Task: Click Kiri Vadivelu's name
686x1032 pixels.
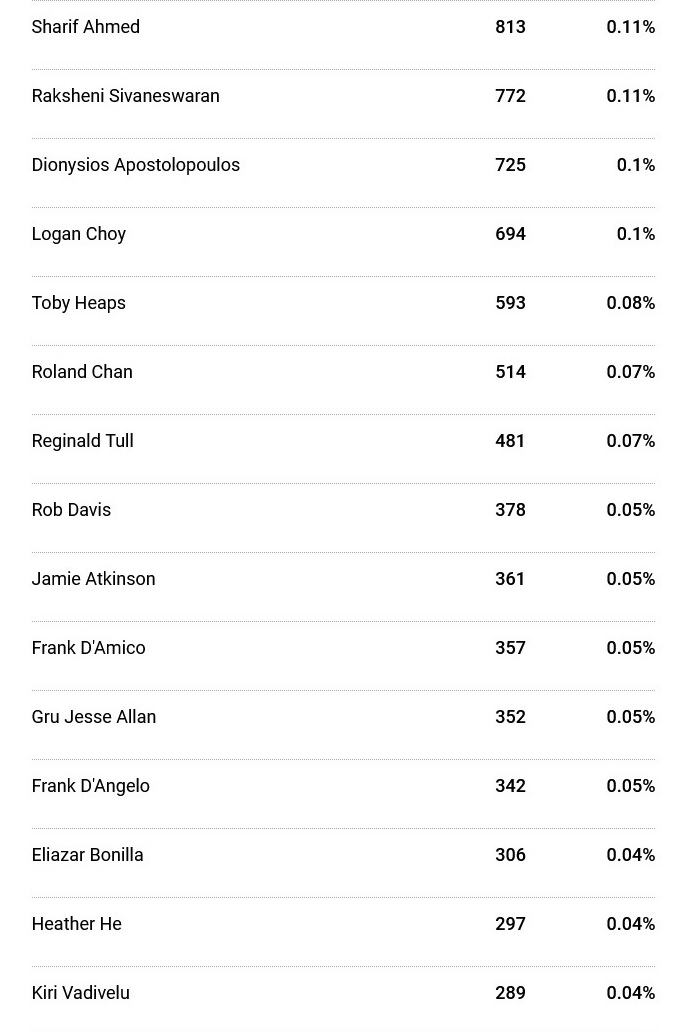Action: [x=80, y=993]
